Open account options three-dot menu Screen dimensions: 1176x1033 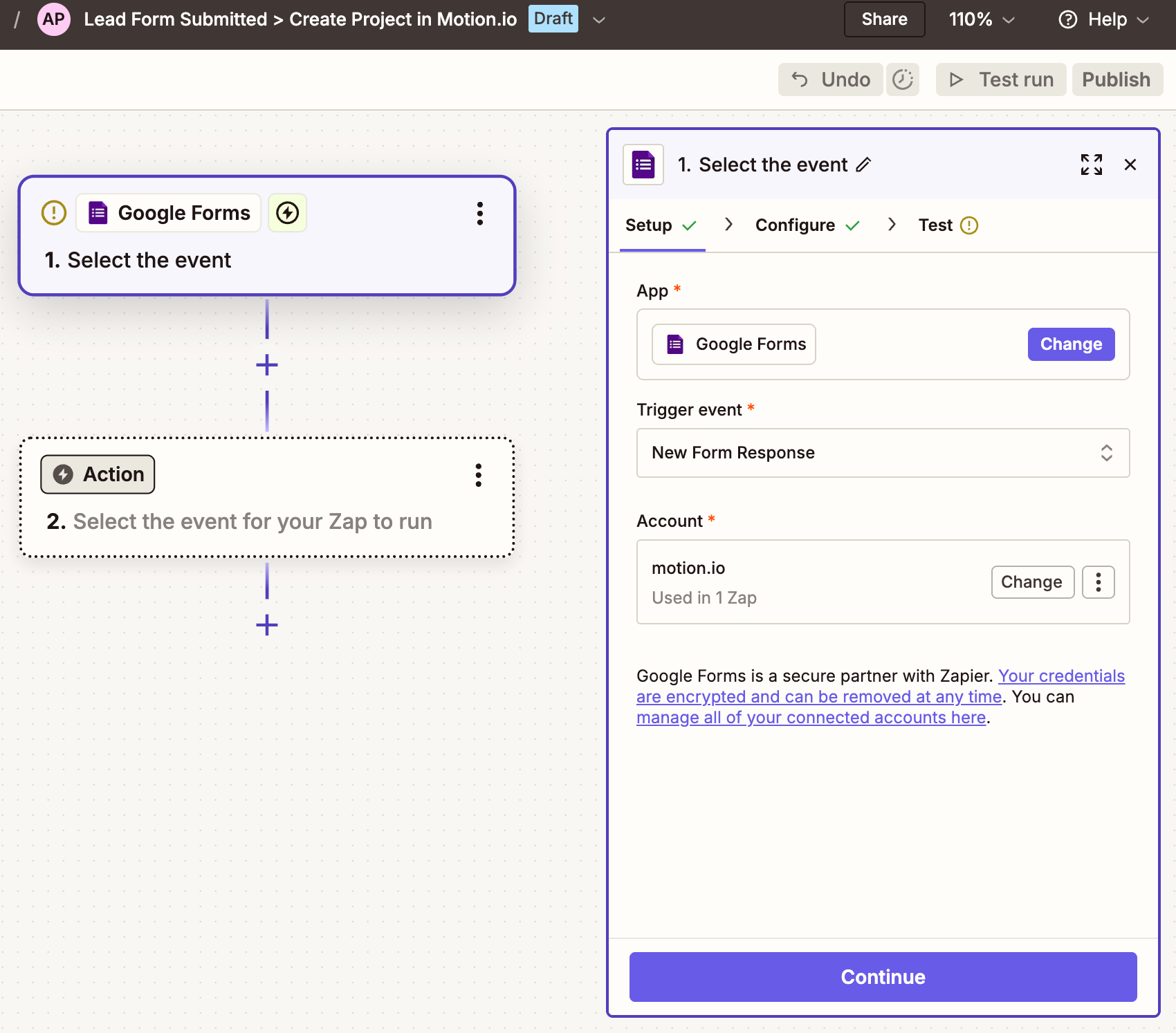point(1099,582)
